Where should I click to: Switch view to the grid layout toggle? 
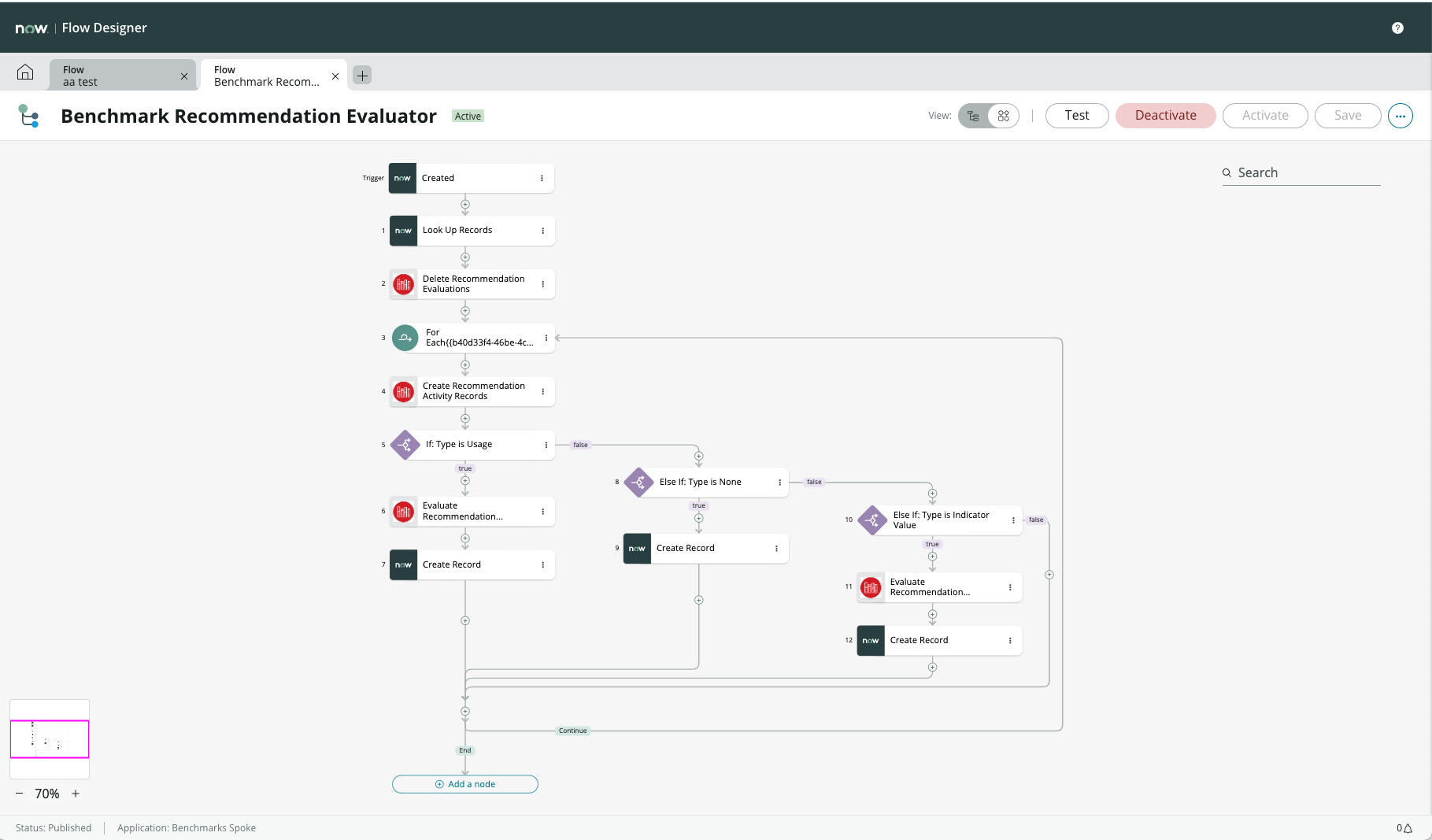tap(1003, 115)
